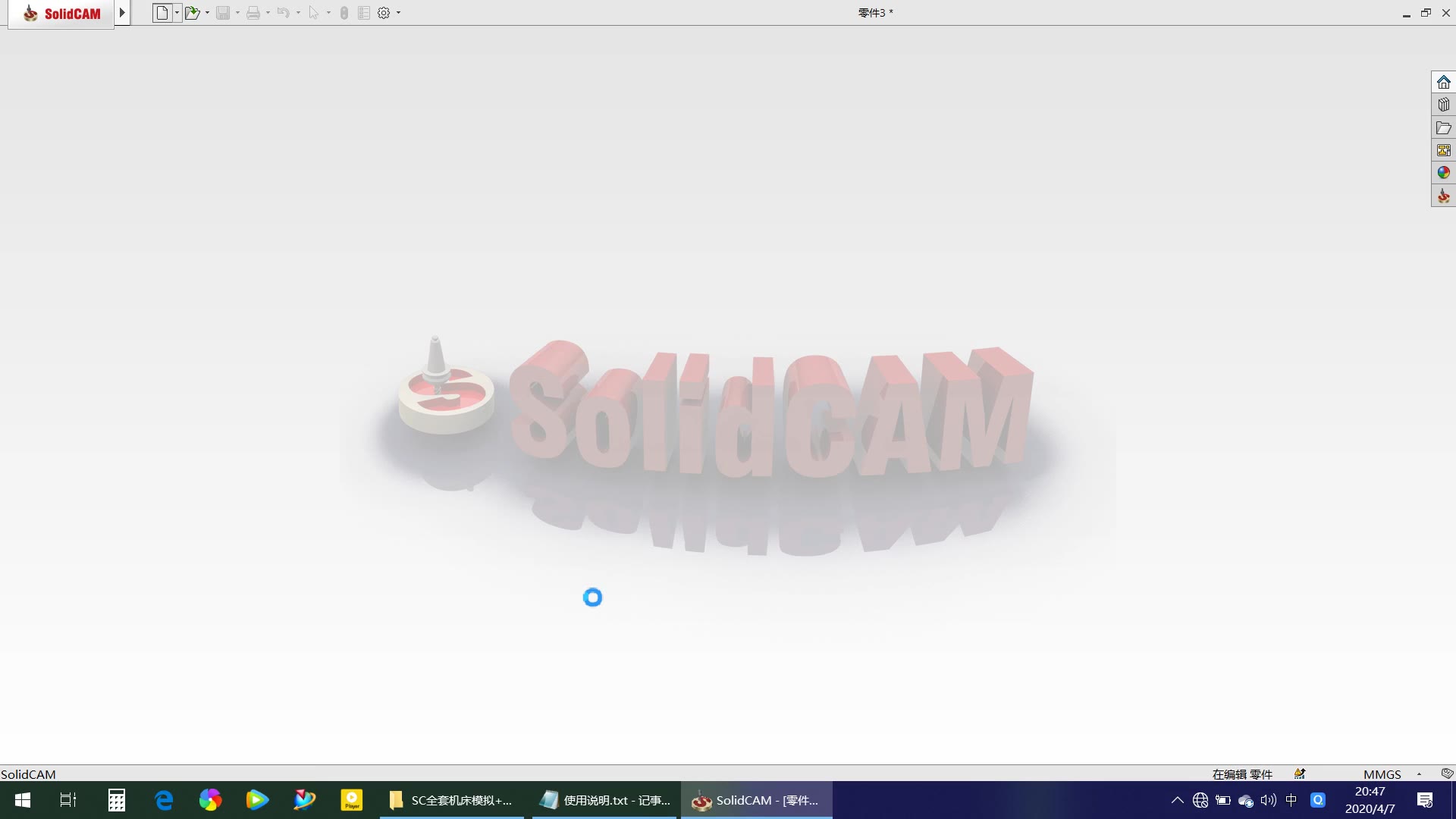Click the SolidCAM logo menu button
1456x819 pixels.
[61, 14]
